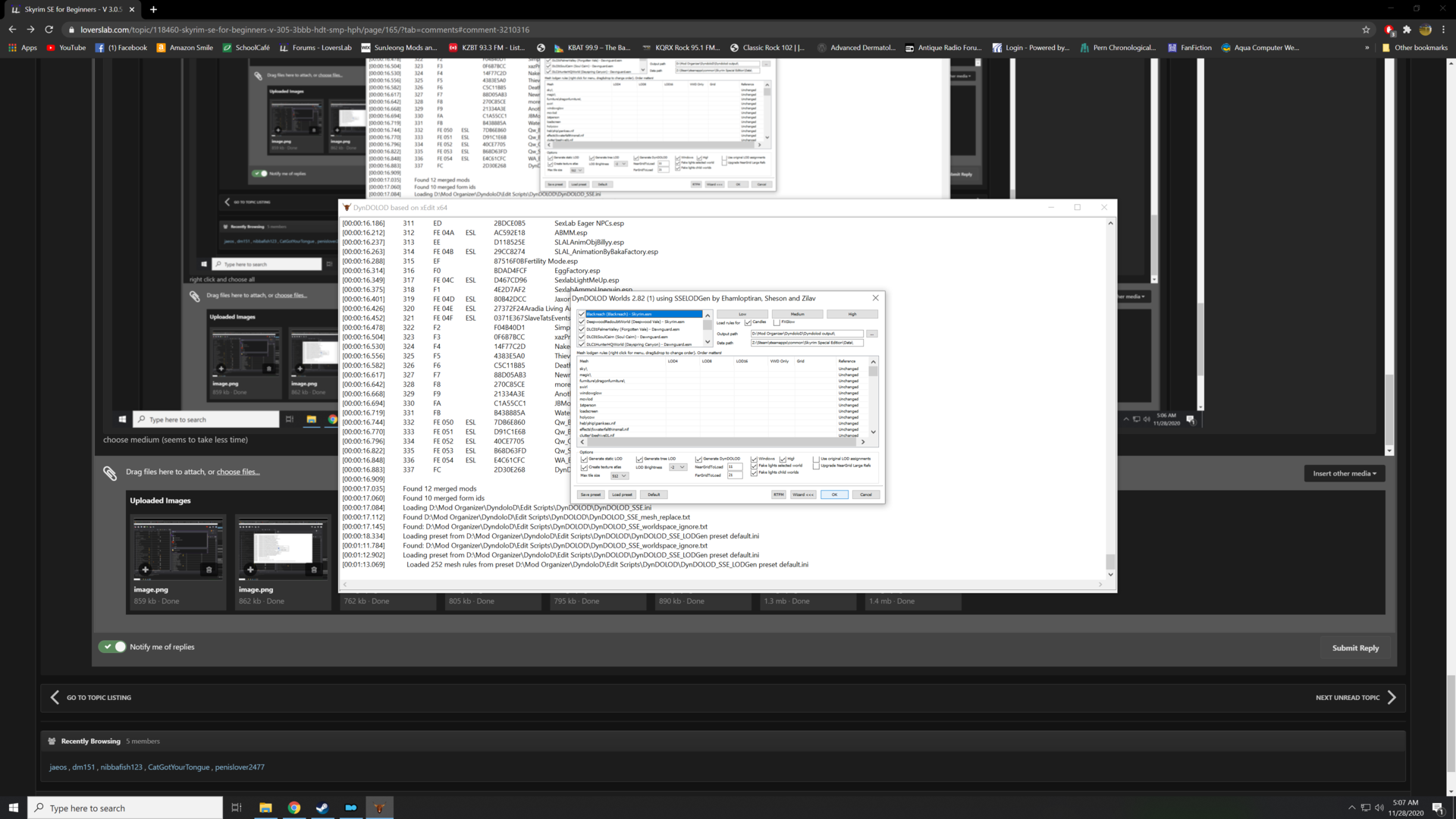Screen dimensions: 1456x819
Task: Open user CatGotYourTongue profile link
Action: tap(178, 767)
